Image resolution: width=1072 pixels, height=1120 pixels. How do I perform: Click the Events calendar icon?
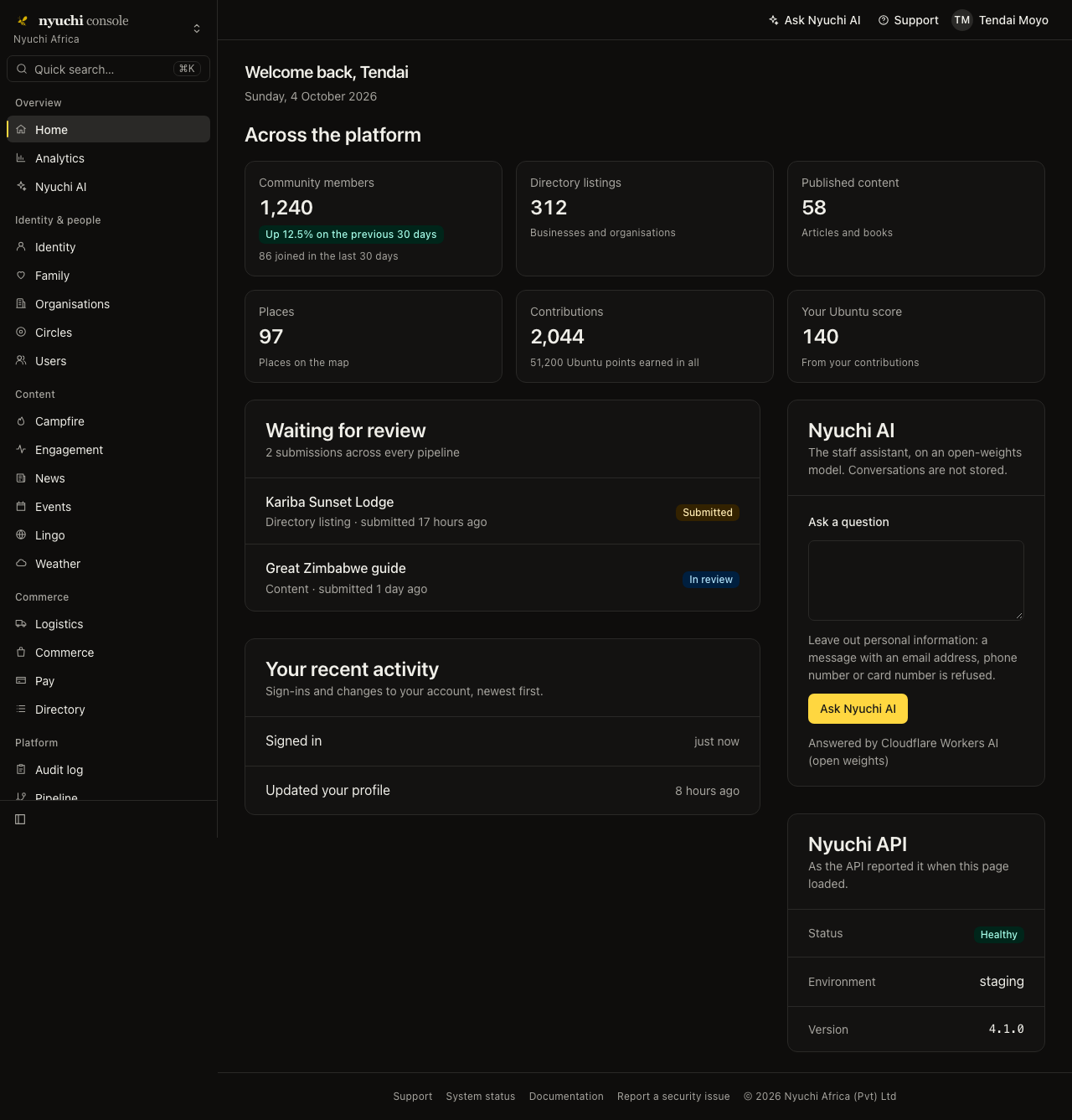tap(21, 507)
